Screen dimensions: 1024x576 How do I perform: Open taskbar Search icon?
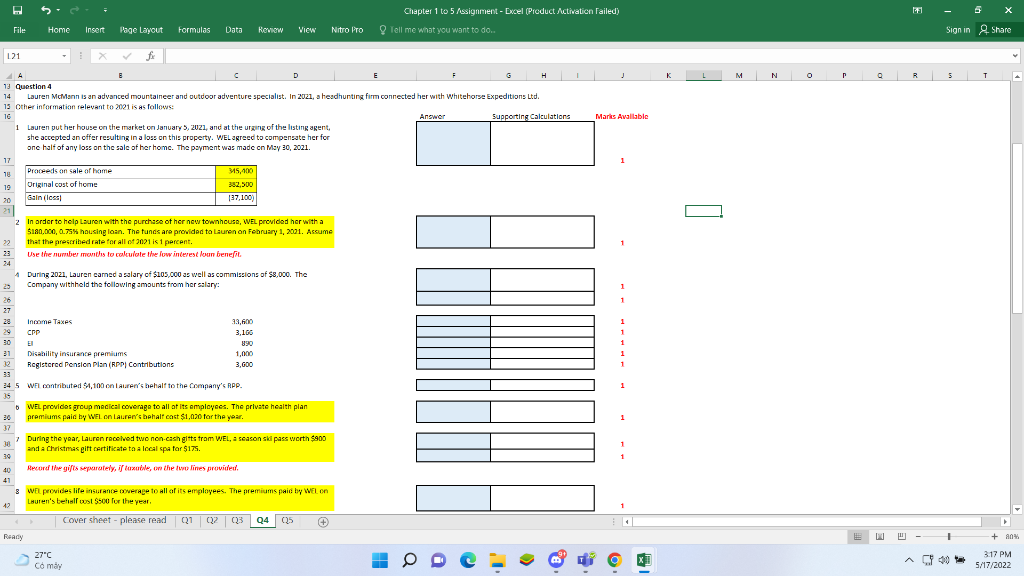click(409, 560)
